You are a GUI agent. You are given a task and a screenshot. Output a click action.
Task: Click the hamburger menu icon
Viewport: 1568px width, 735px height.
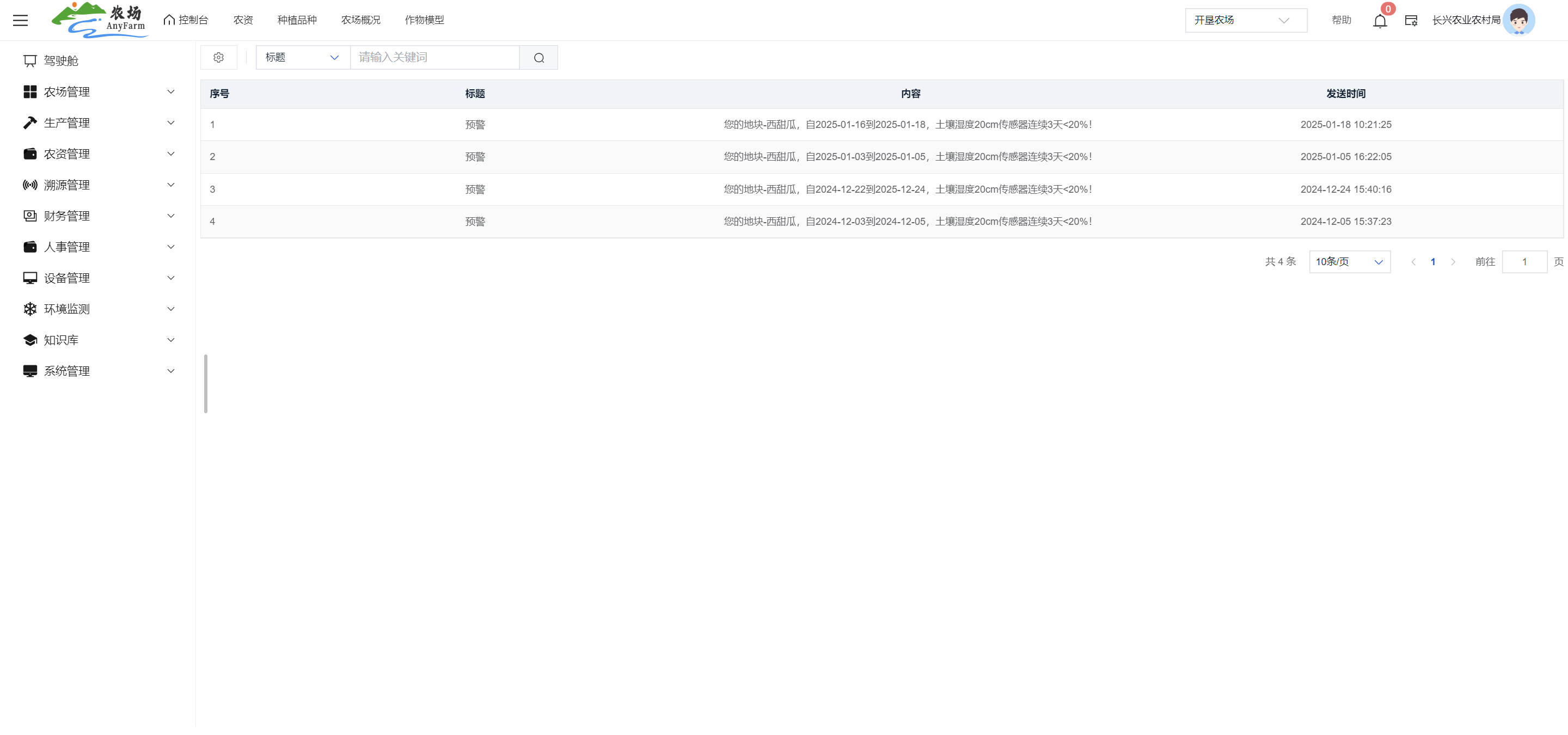(20, 20)
